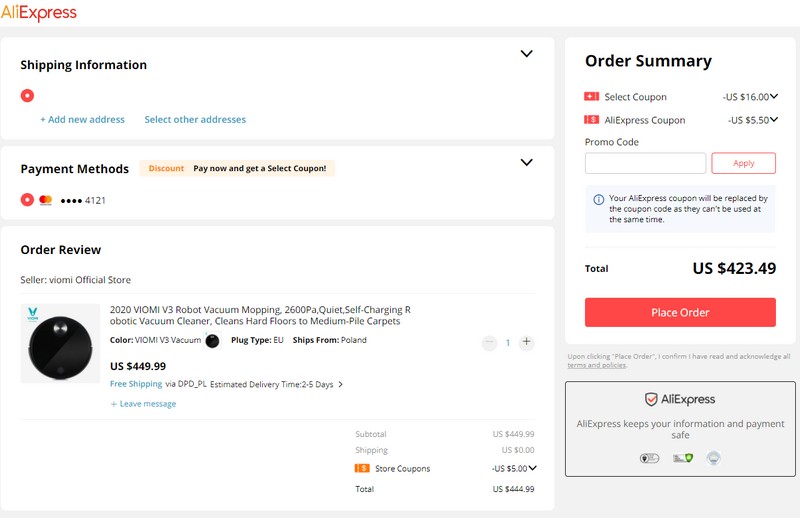Click the Discount badge

tap(166, 168)
